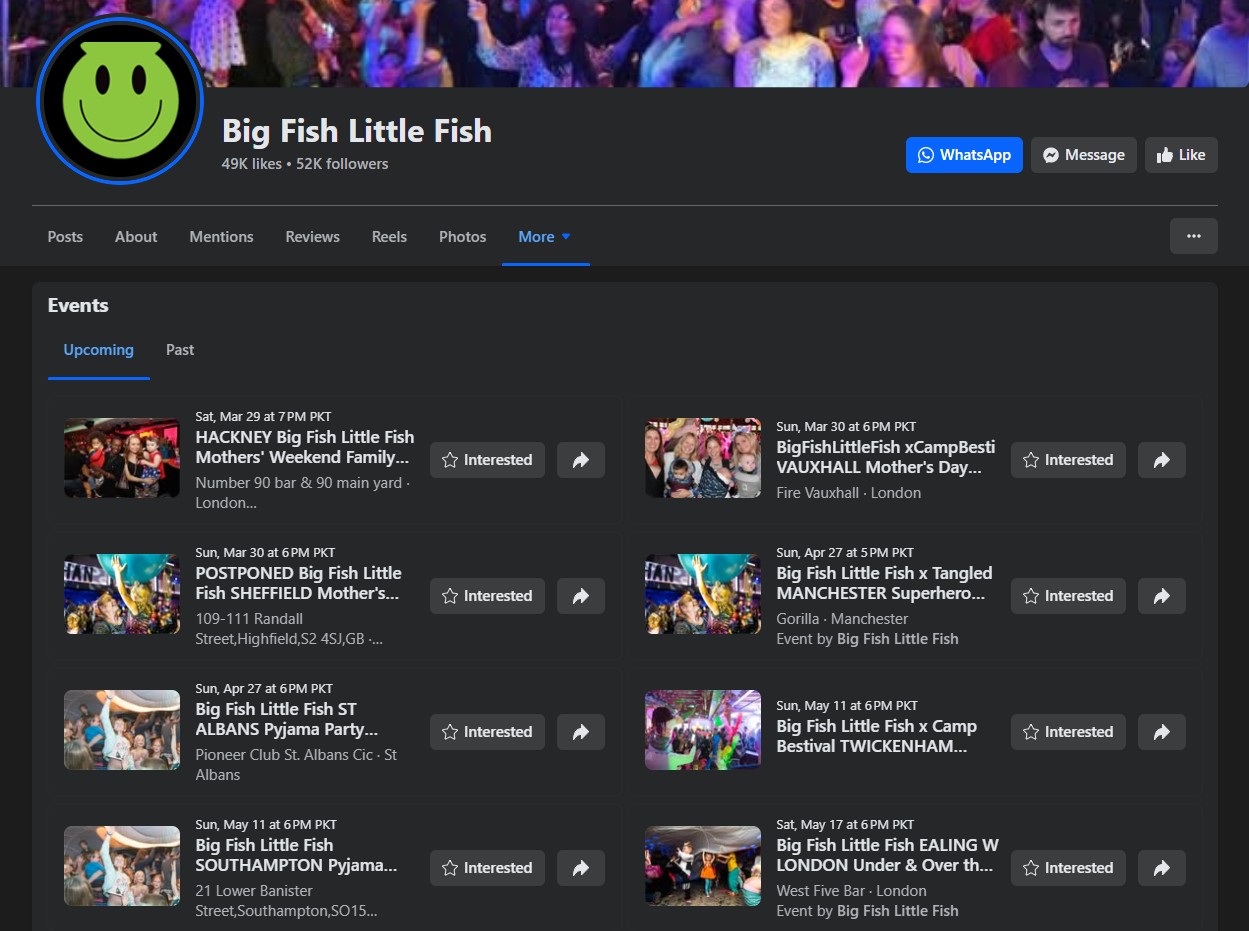Mark Interested for Camp Bestival TWICKENHAM event
Image resolution: width=1249 pixels, height=931 pixels.
(1069, 732)
